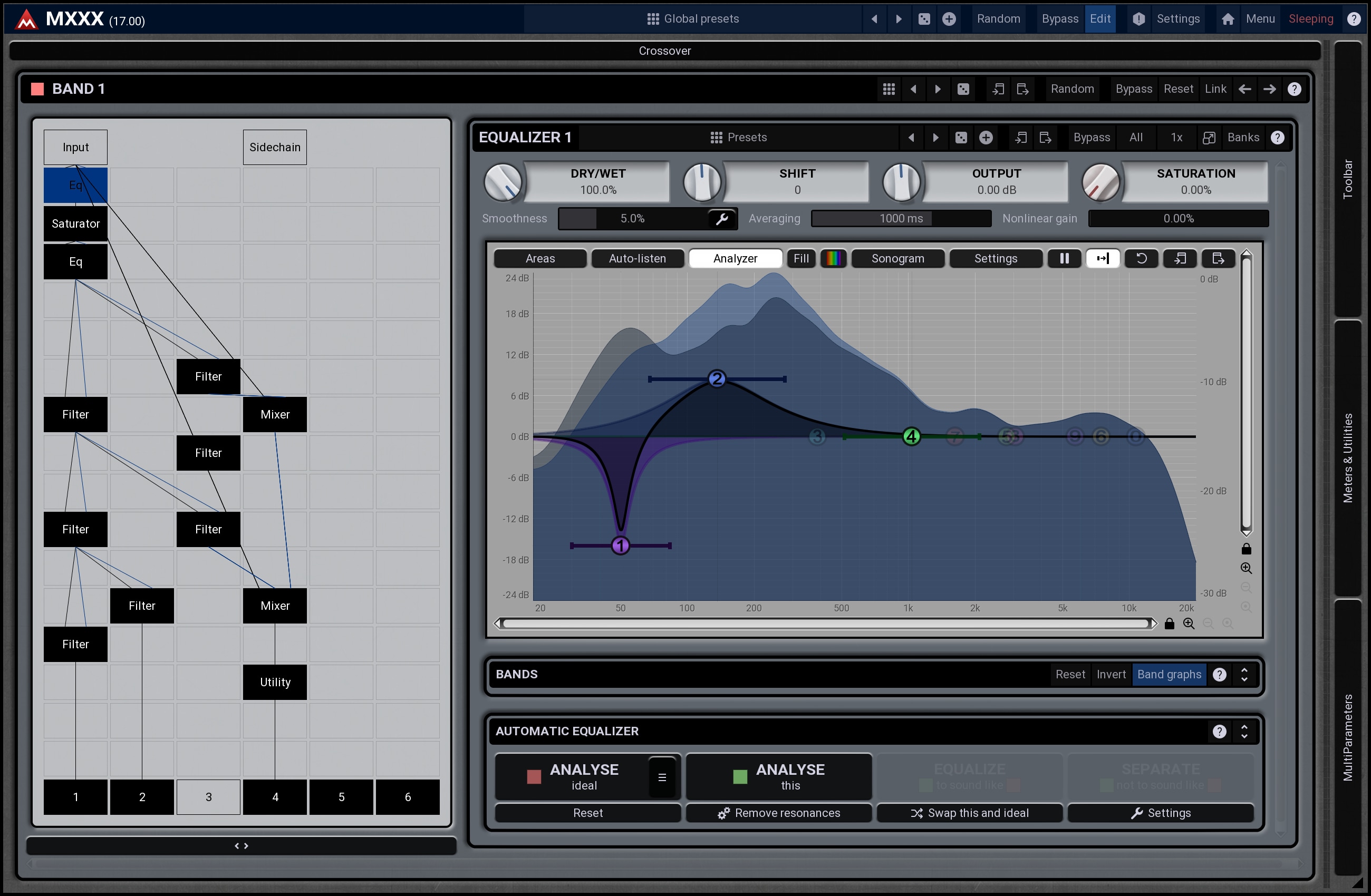The width and height of the screenshot is (1371, 896).
Task: Click the Home icon in top bar
Action: [x=1228, y=19]
